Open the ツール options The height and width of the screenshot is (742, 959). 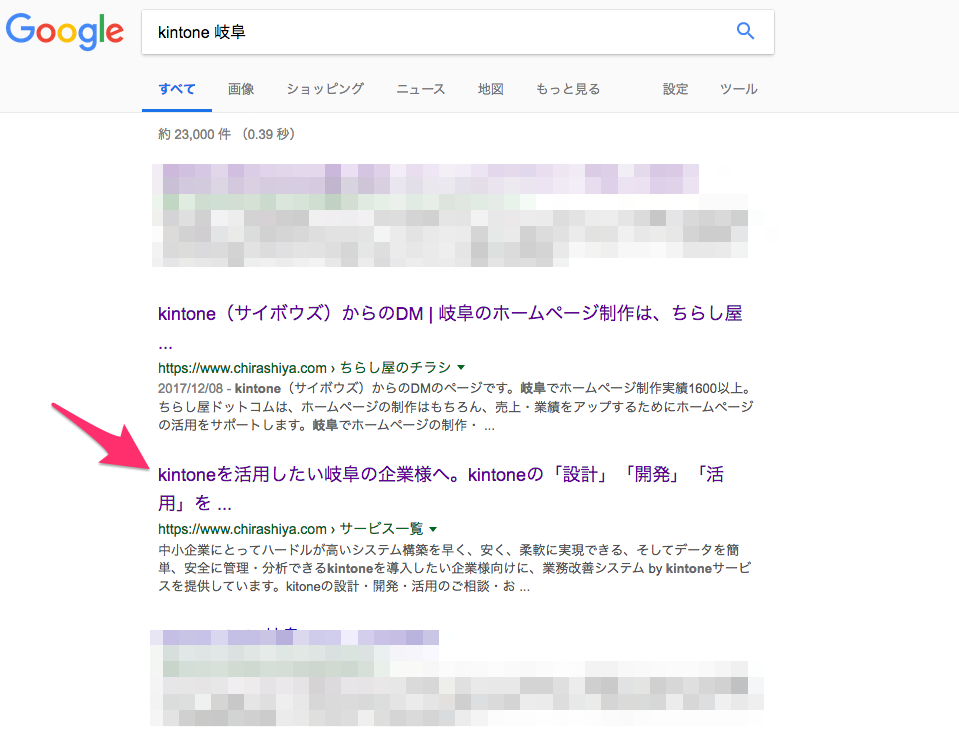738,89
